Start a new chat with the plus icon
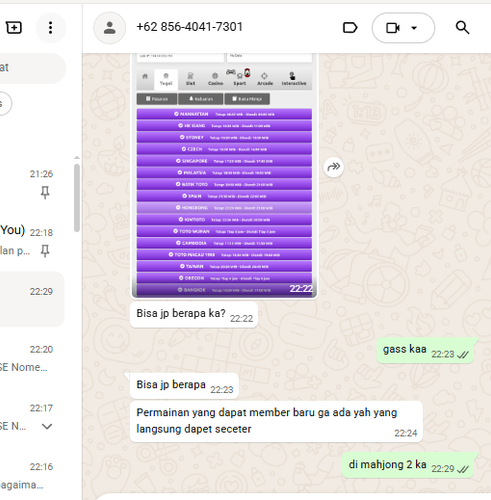Image resolution: width=491 pixels, height=500 pixels. pos(14,27)
